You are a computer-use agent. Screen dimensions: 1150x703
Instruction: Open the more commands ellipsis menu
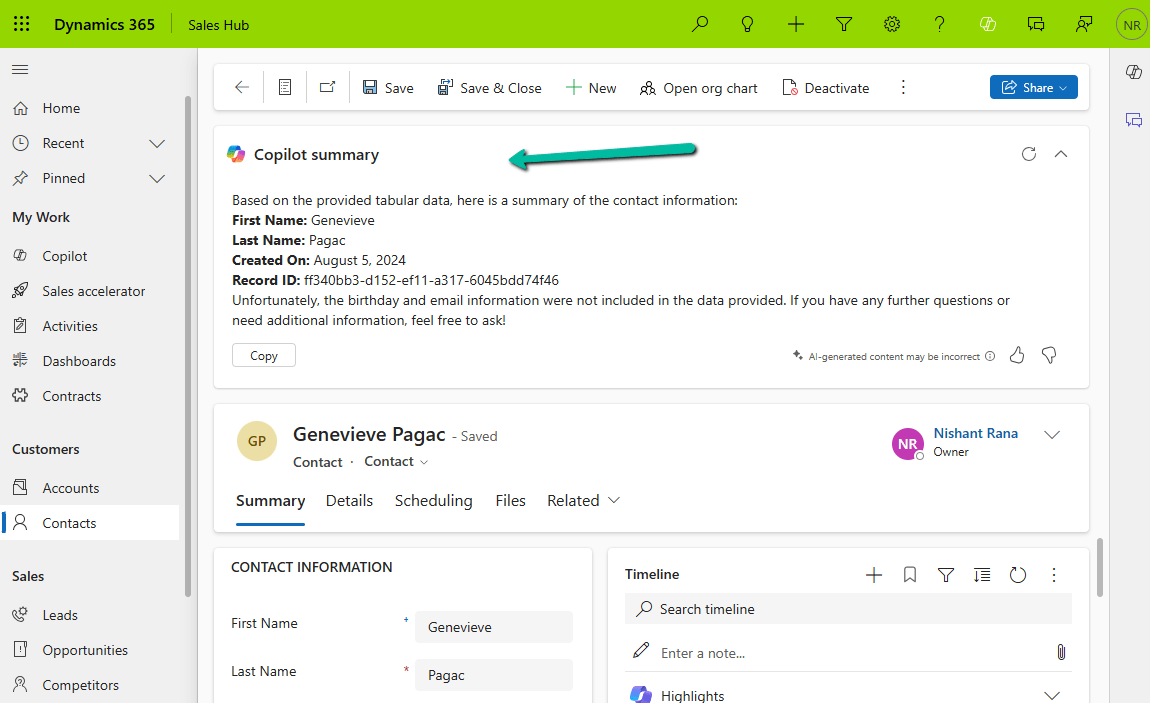903,87
